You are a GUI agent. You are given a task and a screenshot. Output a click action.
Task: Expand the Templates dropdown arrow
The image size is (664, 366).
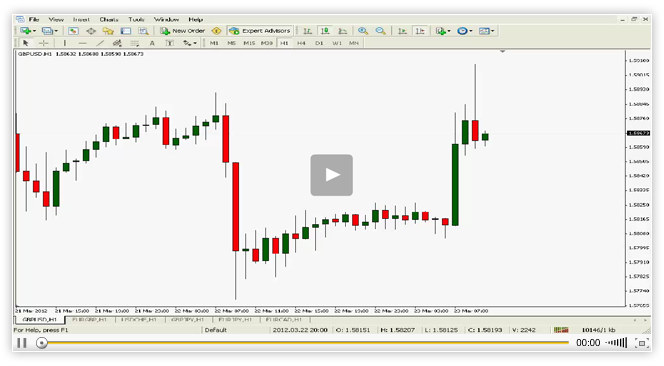pos(493,31)
